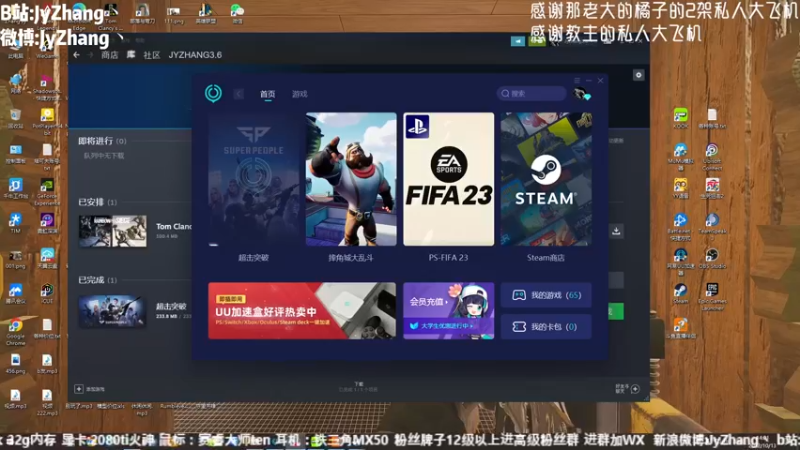Viewport: 800px width, 450px height.
Task: Open OBS Studio desktop icon
Action: [x=712, y=258]
